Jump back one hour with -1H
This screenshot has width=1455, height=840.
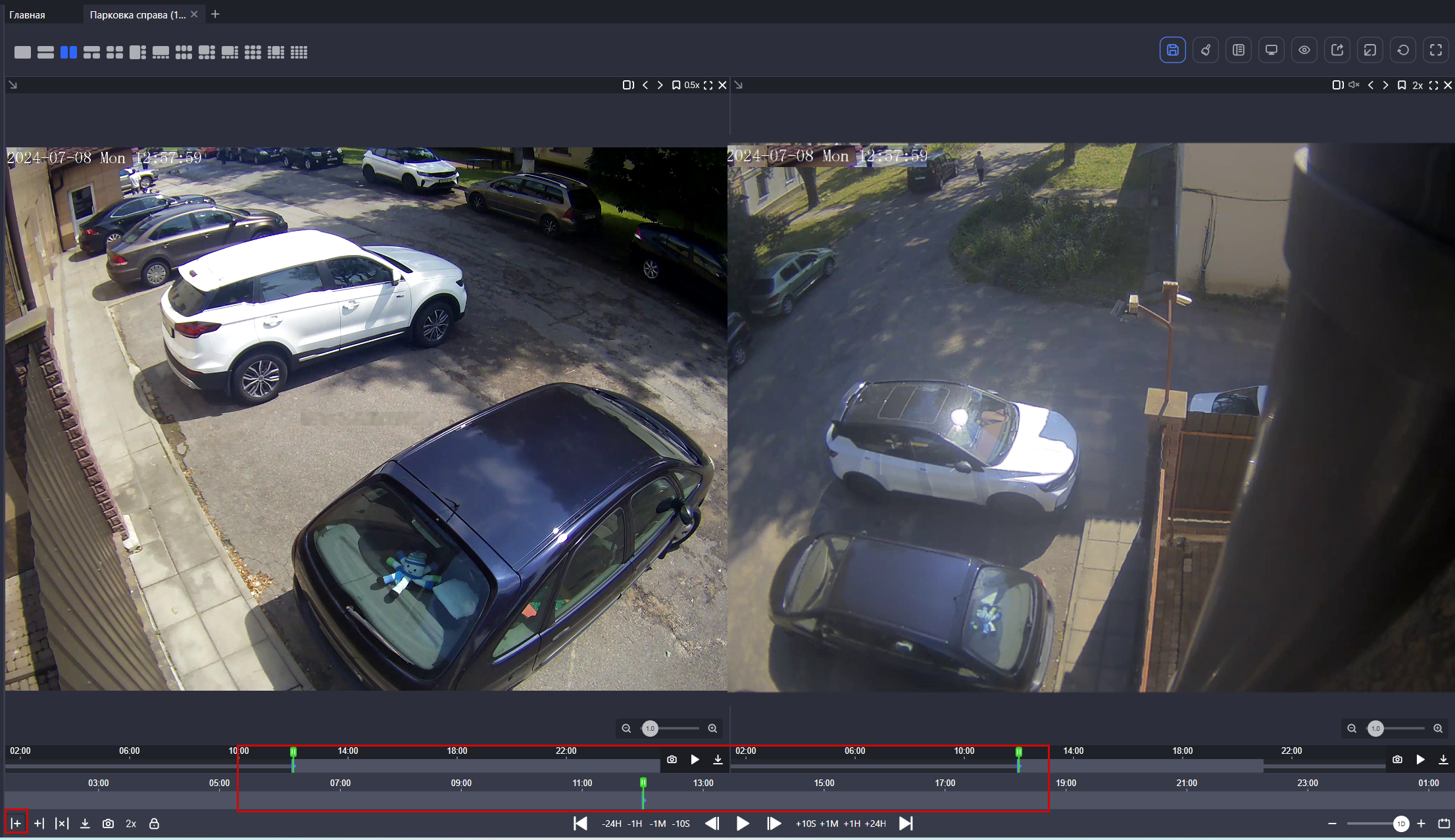(x=634, y=824)
